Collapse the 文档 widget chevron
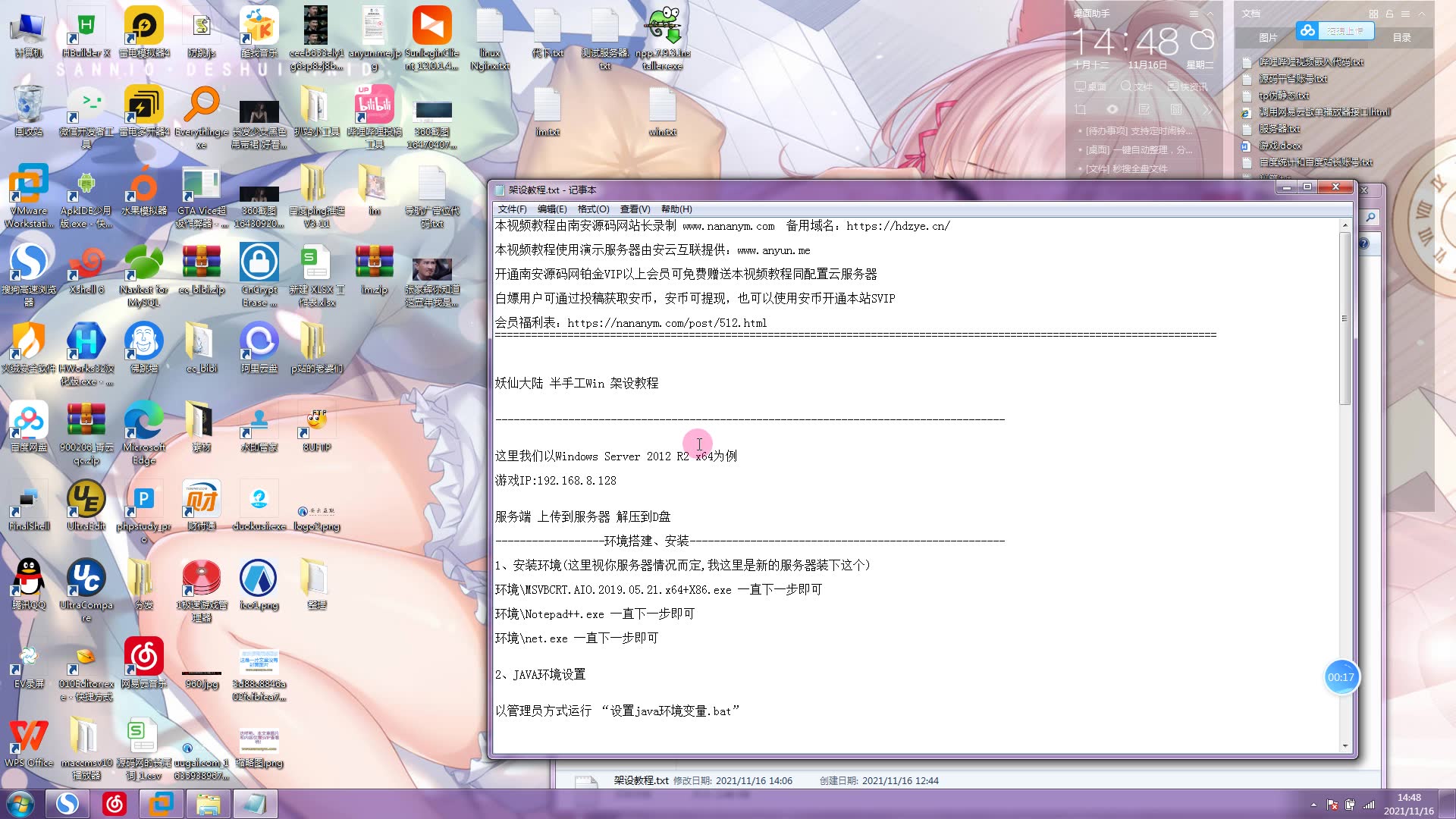Image resolution: width=1456 pixels, height=819 pixels. 1422,14
